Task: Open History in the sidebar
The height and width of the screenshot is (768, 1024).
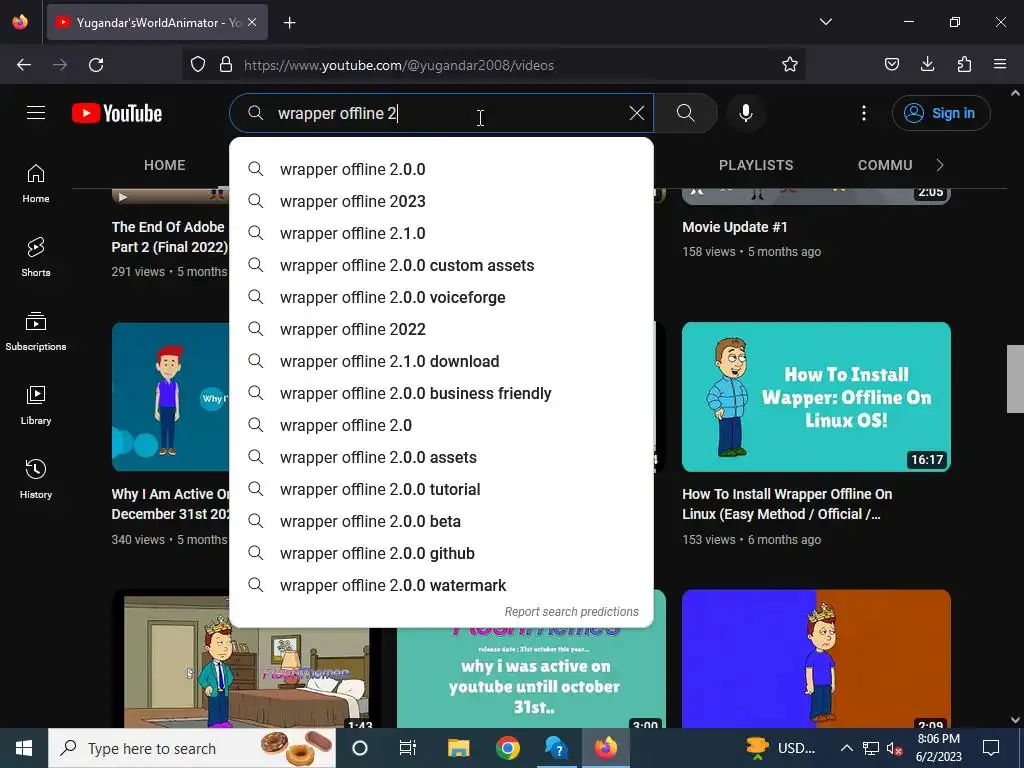Action: pos(36,479)
